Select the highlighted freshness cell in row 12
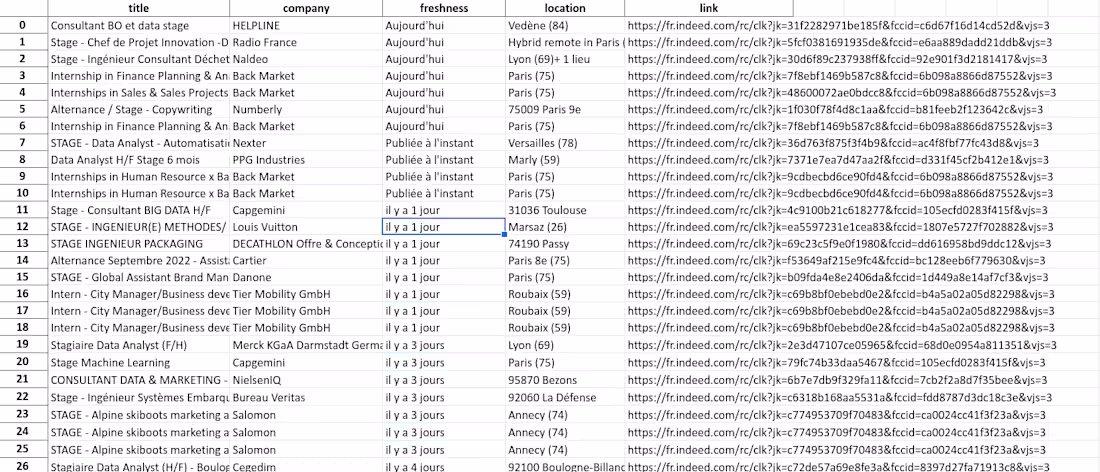This screenshot has height=472, width=1100. 443,227
